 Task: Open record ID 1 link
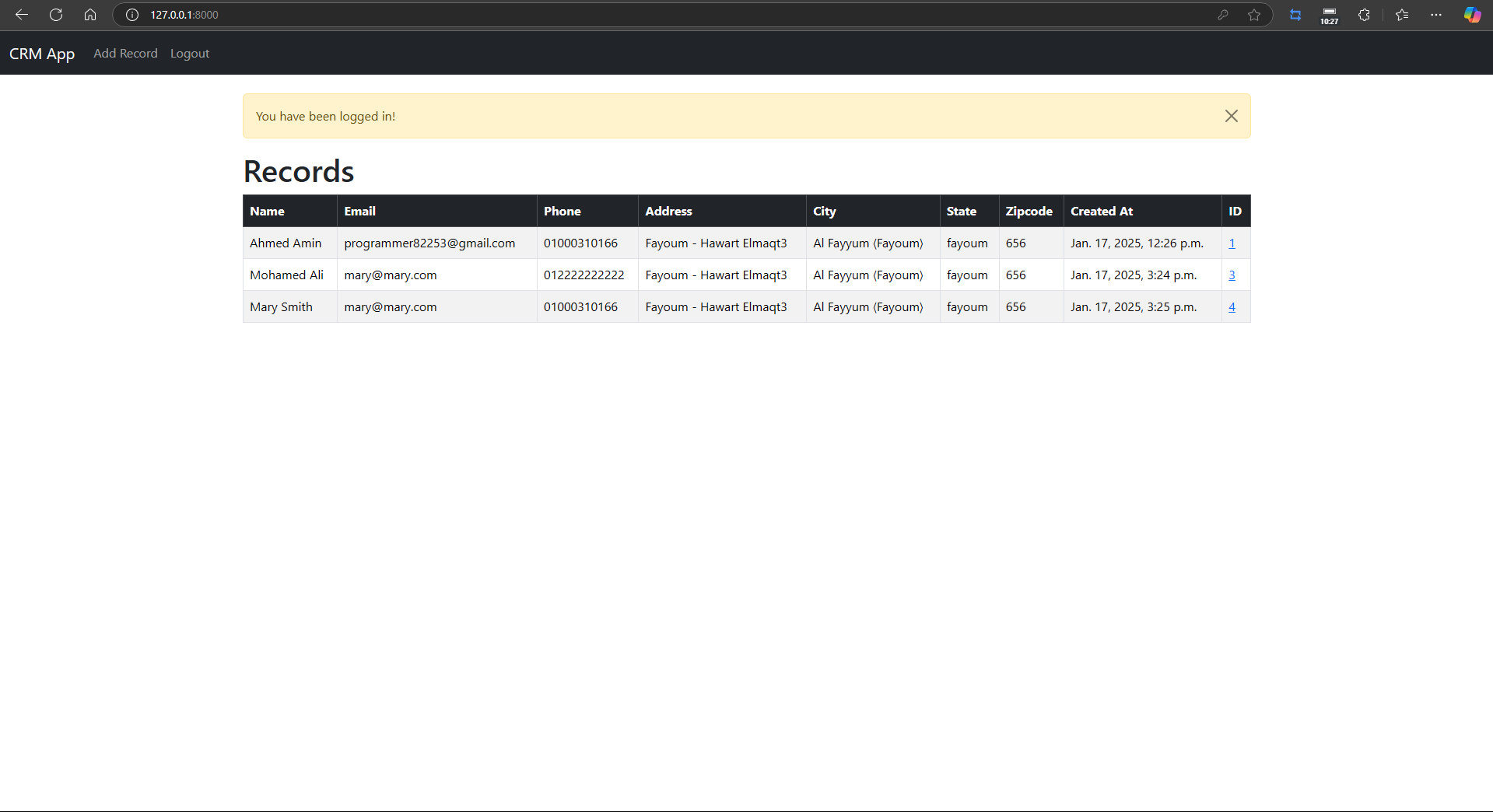(1232, 243)
